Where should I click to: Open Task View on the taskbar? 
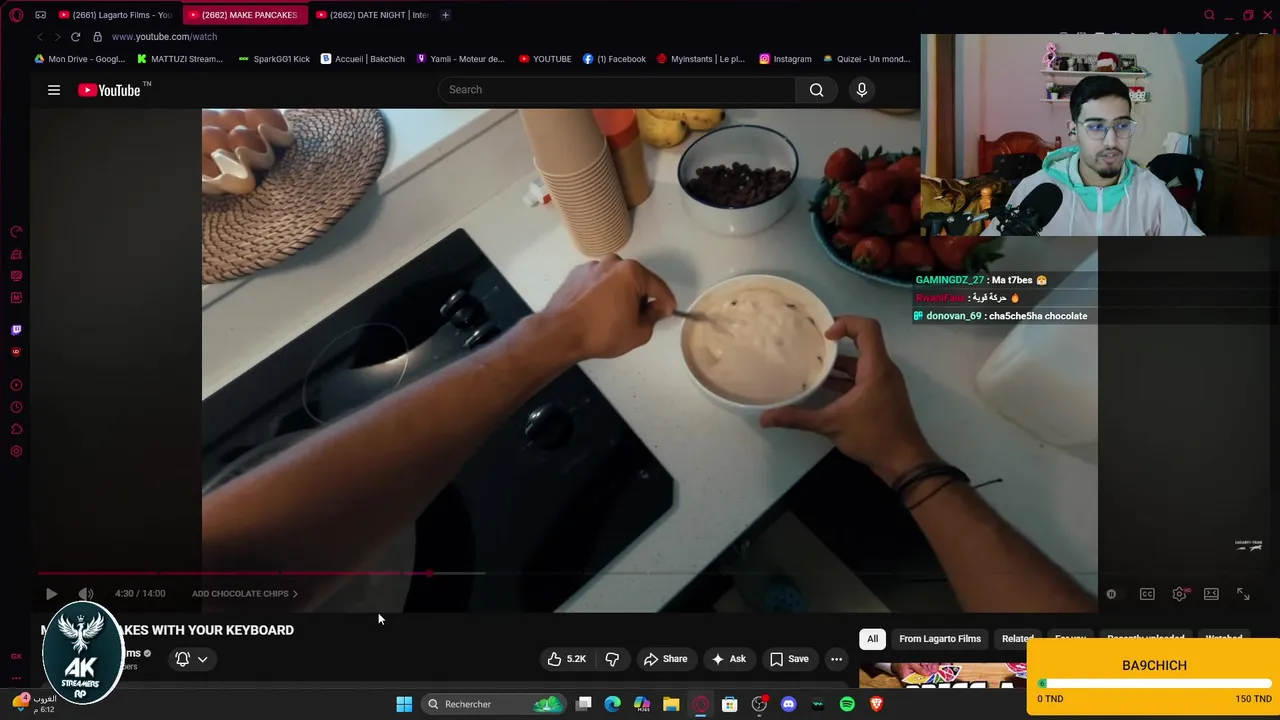(584, 704)
